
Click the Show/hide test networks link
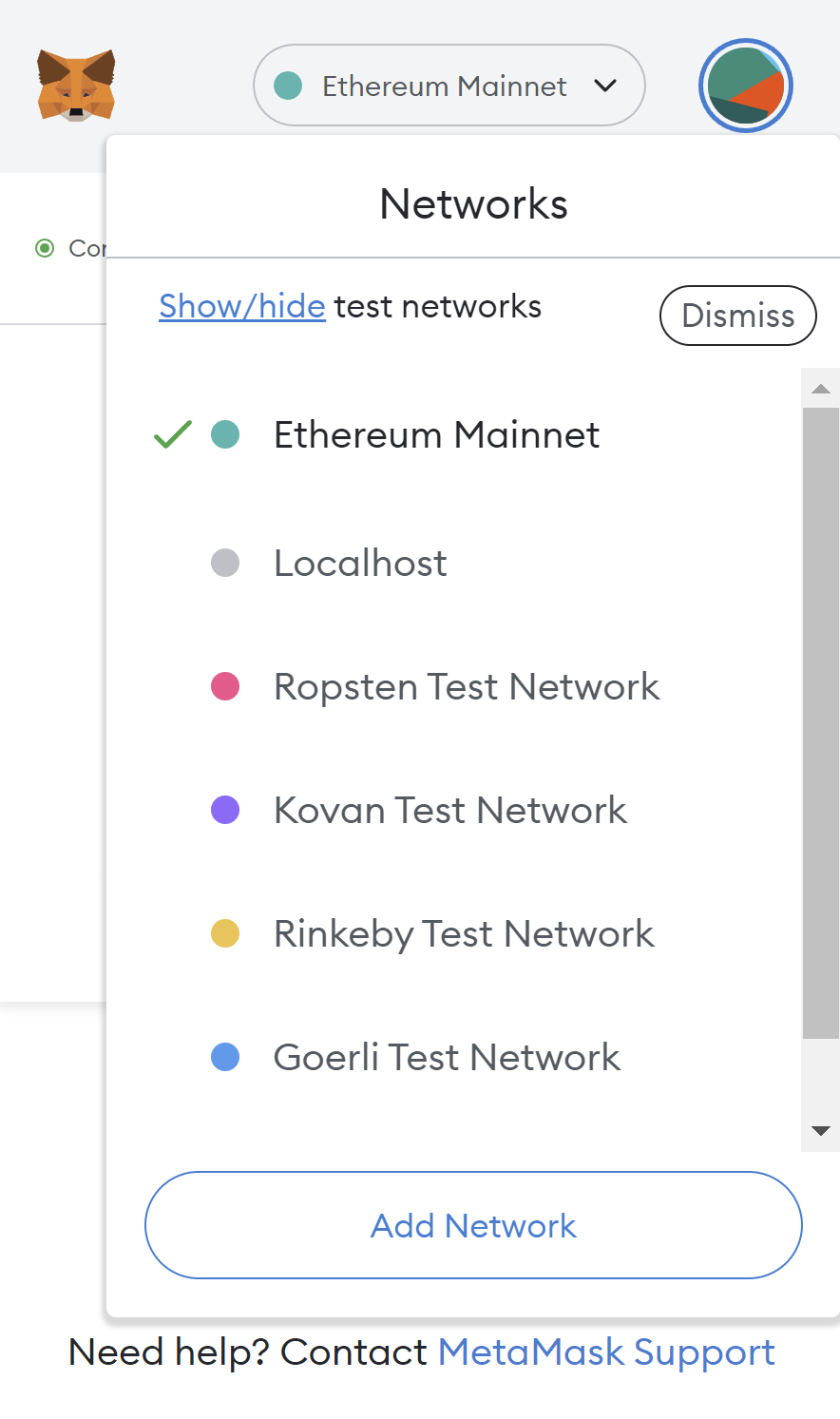(x=242, y=306)
